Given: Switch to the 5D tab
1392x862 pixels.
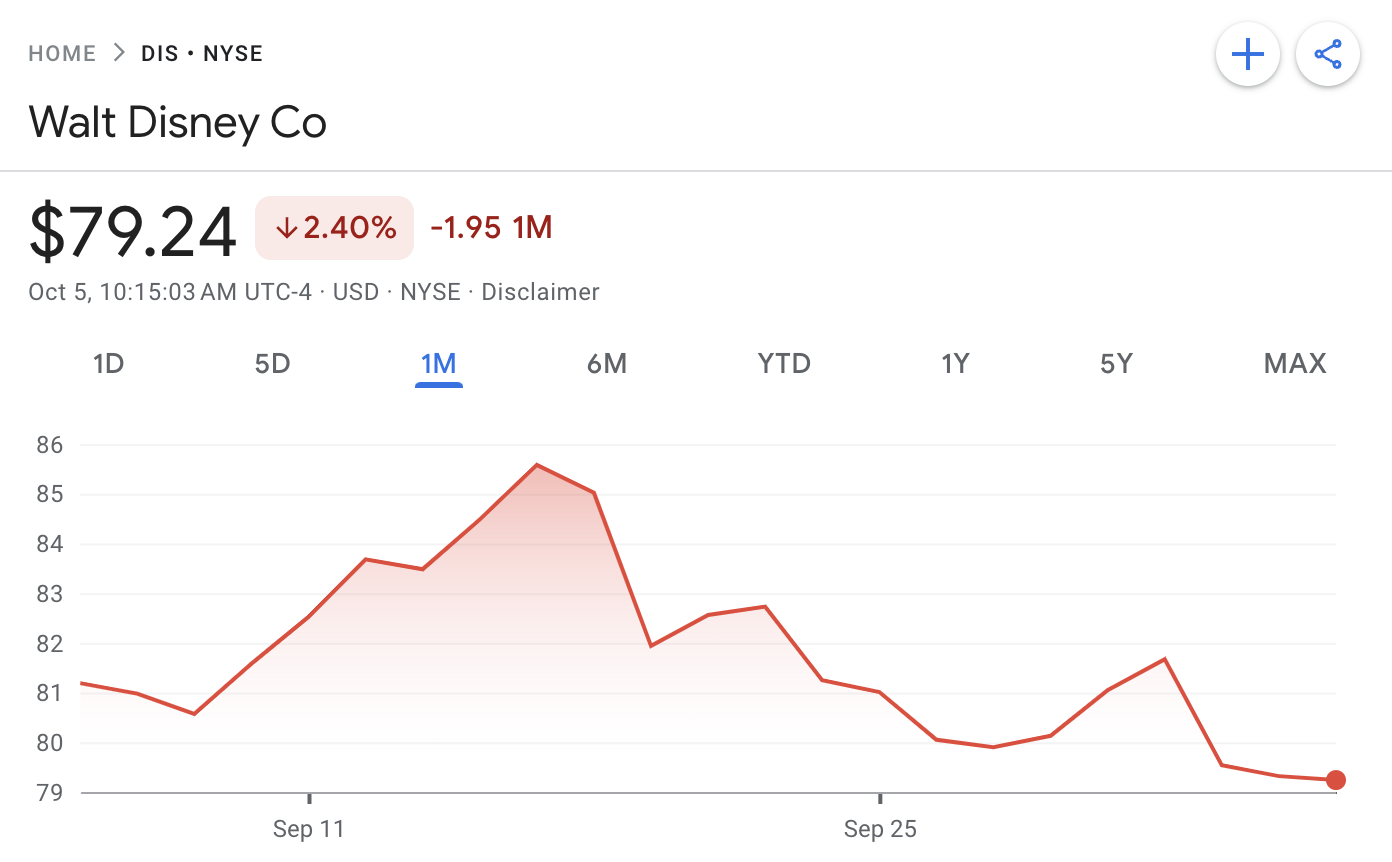Looking at the screenshot, I should click(x=272, y=363).
